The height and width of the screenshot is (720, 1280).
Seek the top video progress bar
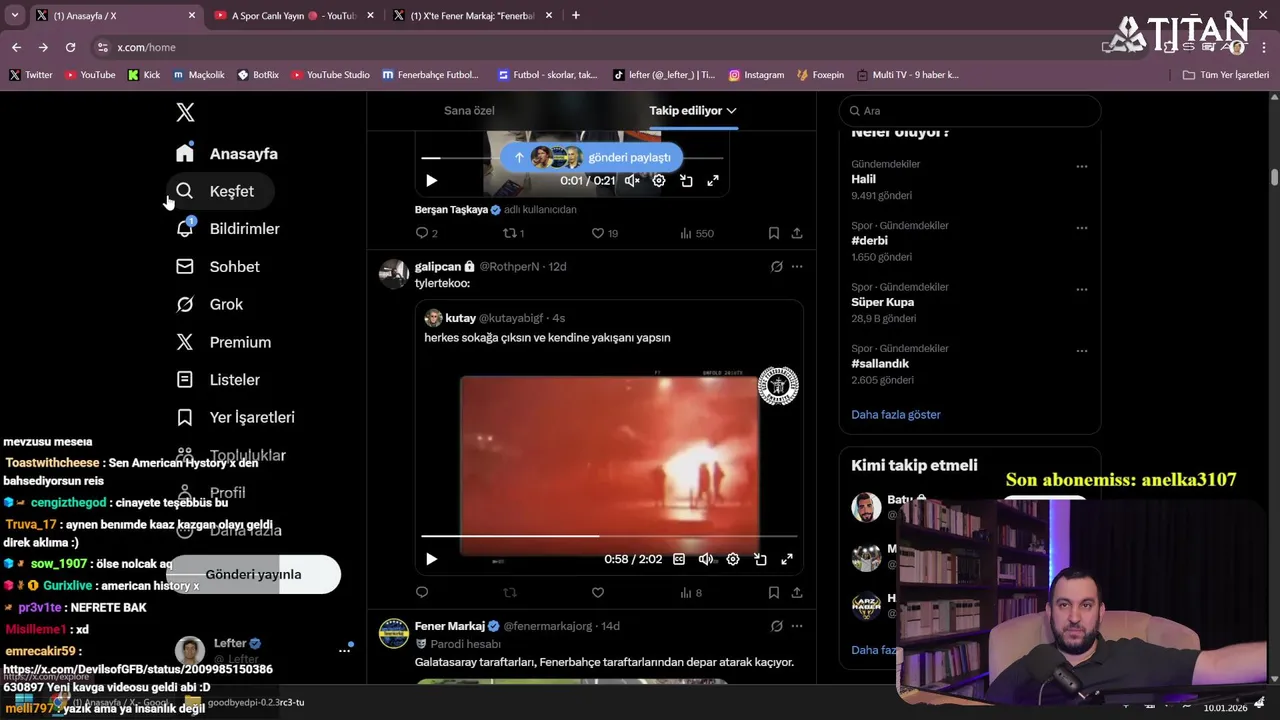click(x=572, y=158)
